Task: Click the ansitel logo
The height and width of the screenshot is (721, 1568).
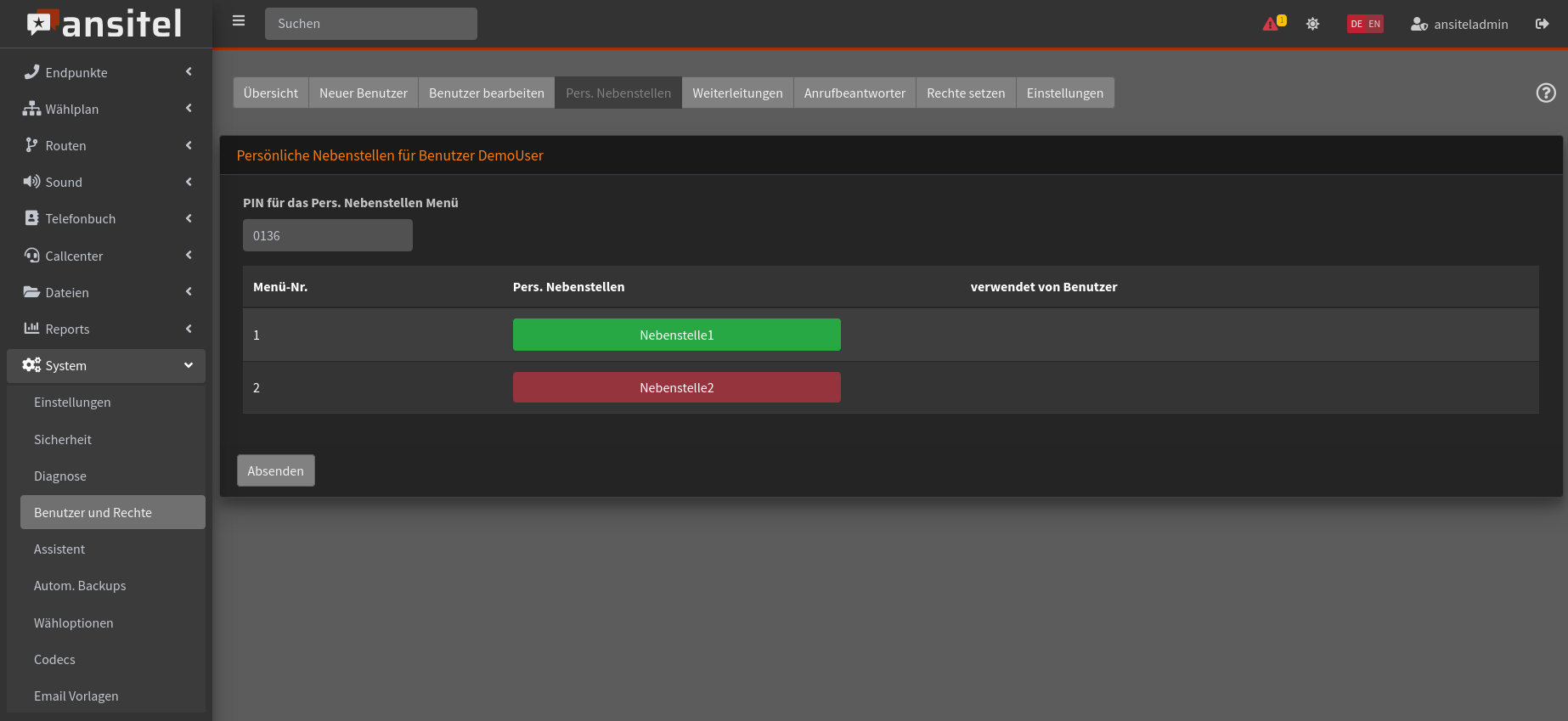Action: [104, 24]
